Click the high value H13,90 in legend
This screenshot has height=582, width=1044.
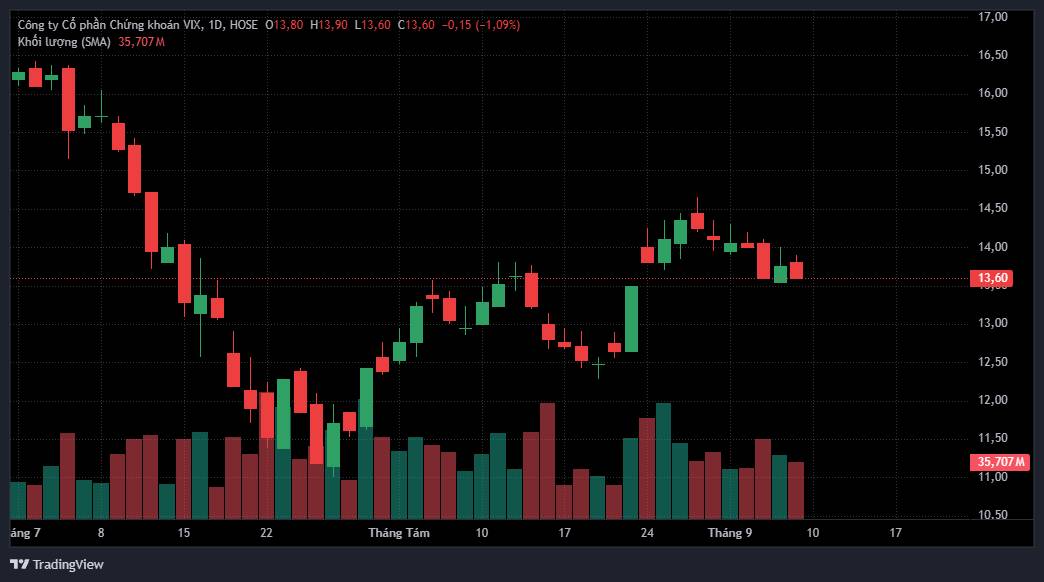pyautogui.click(x=329, y=25)
